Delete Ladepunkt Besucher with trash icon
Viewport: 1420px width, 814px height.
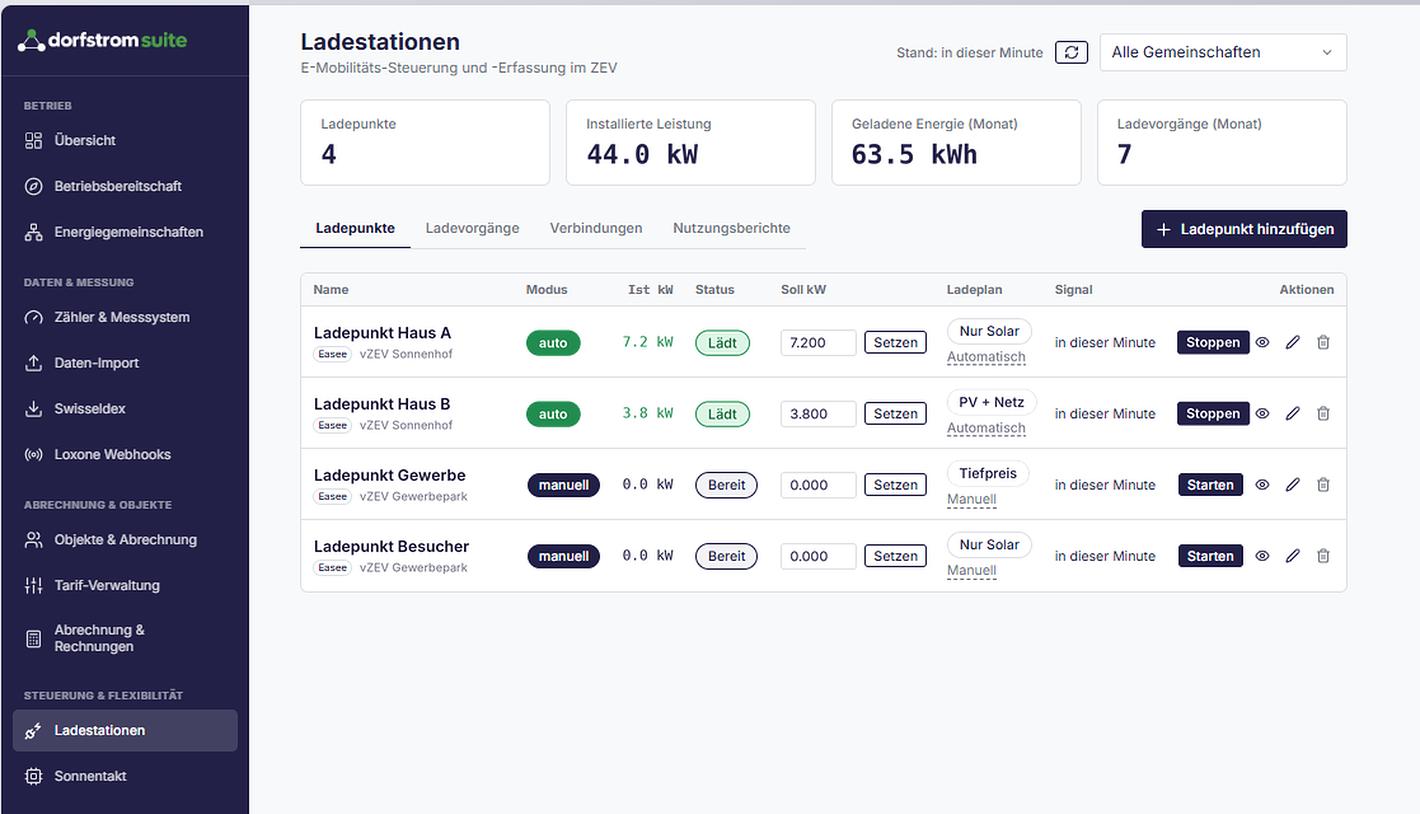[x=1323, y=556]
